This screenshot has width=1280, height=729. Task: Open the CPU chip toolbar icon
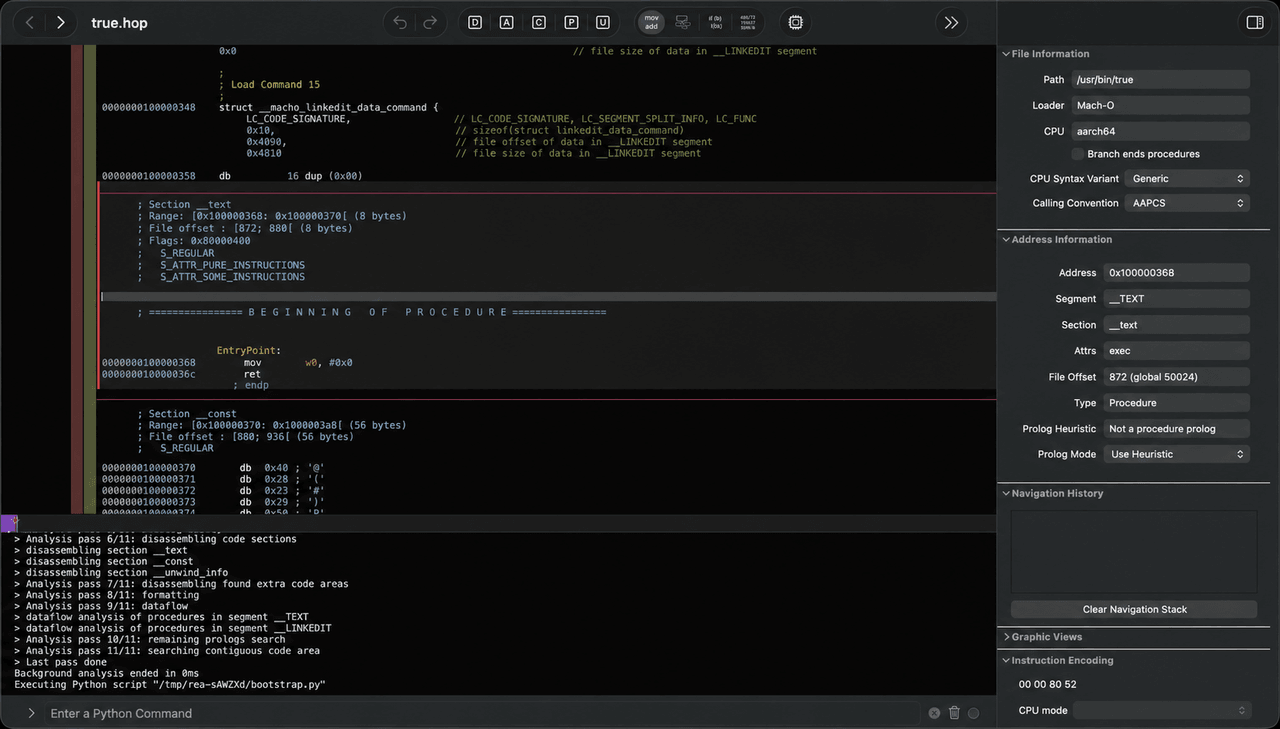tap(795, 22)
